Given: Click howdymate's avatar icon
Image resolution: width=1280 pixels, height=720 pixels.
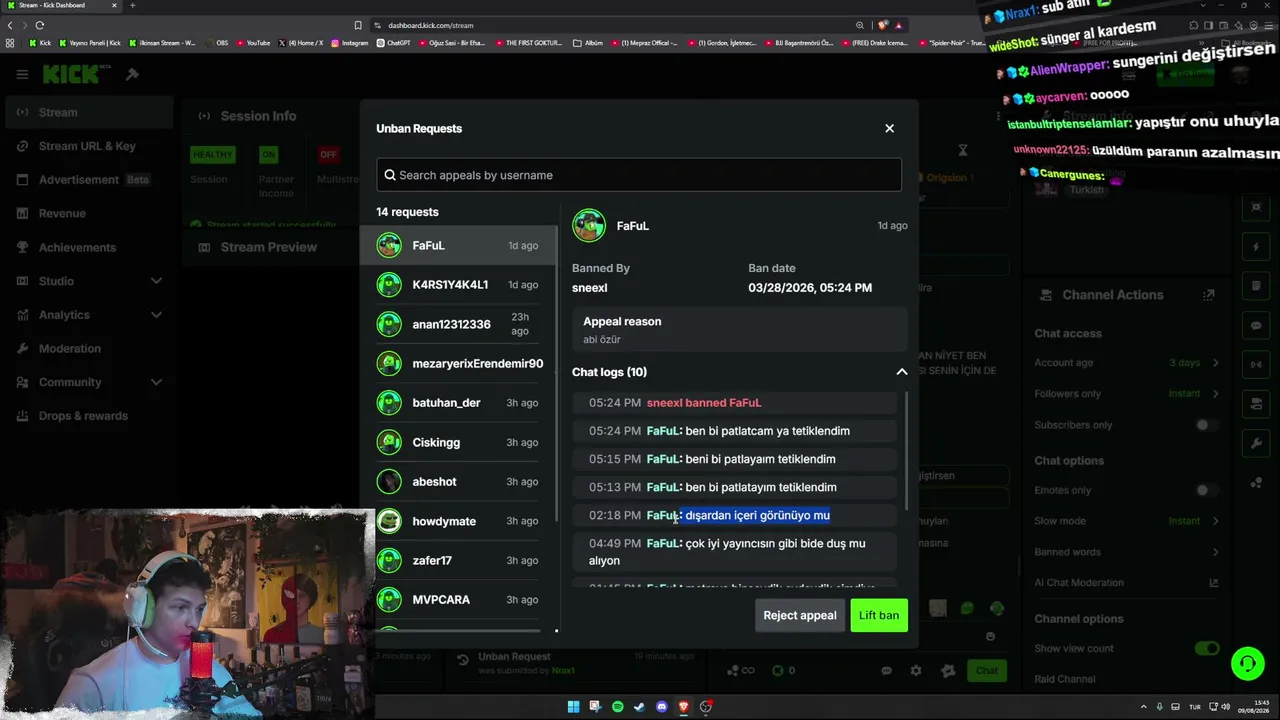Looking at the screenshot, I should [389, 521].
